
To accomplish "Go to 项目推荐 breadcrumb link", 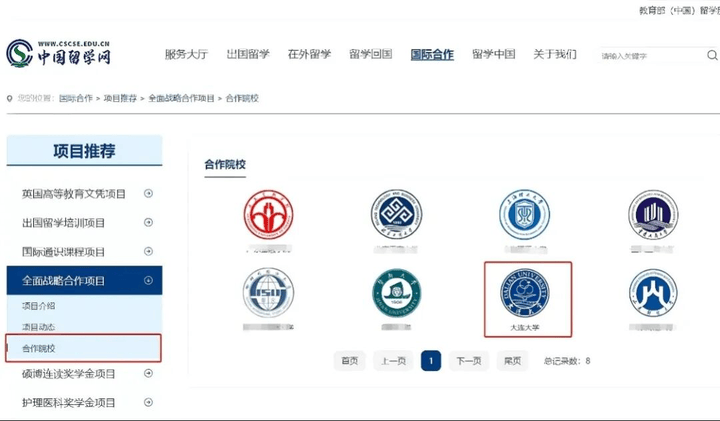I will (x=120, y=98).
